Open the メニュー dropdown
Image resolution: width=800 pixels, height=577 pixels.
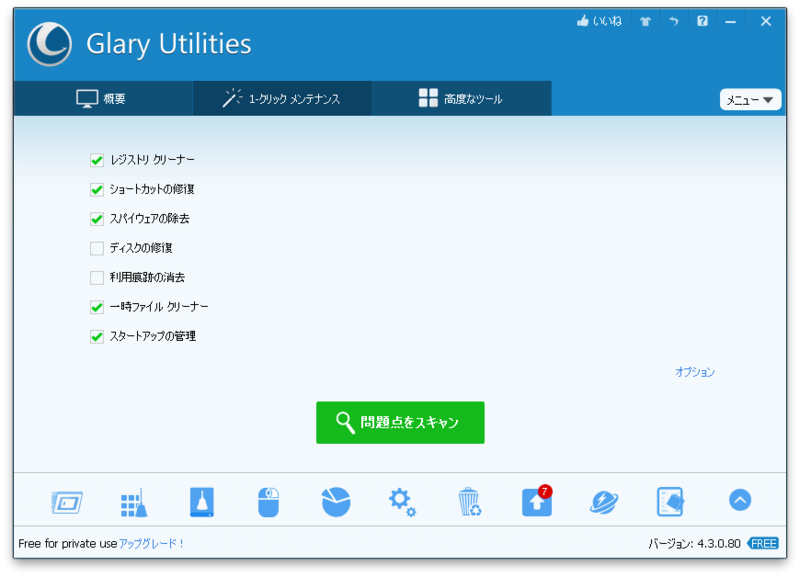[750, 99]
